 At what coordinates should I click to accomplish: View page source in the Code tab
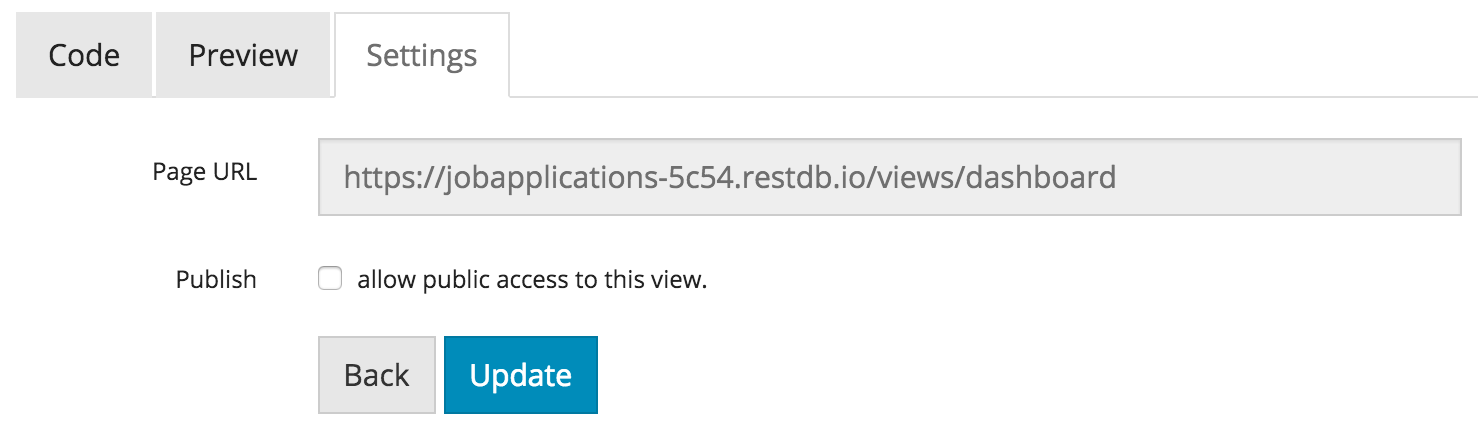tap(84, 55)
